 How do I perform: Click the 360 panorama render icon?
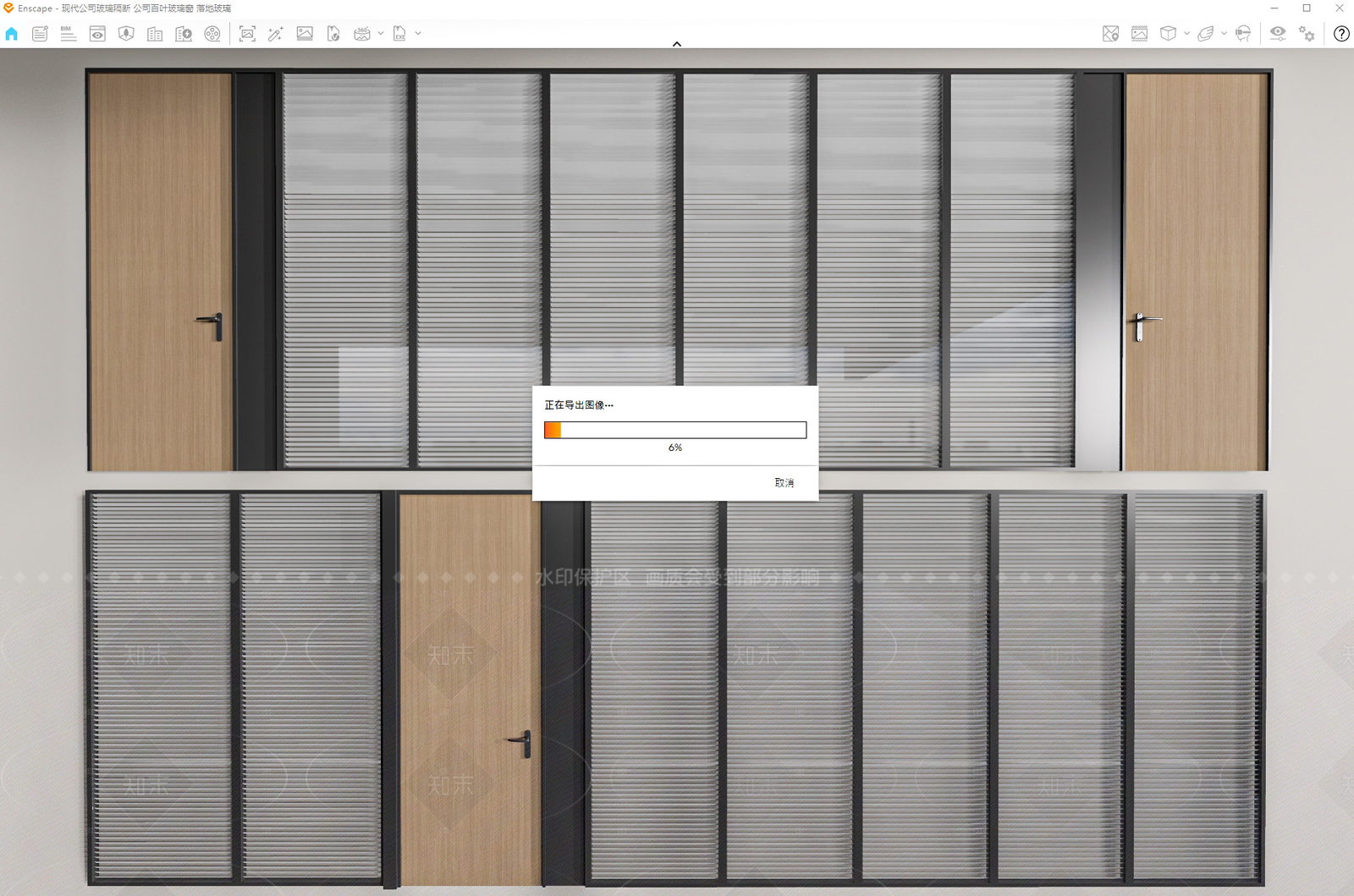pyautogui.click(x=362, y=34)
